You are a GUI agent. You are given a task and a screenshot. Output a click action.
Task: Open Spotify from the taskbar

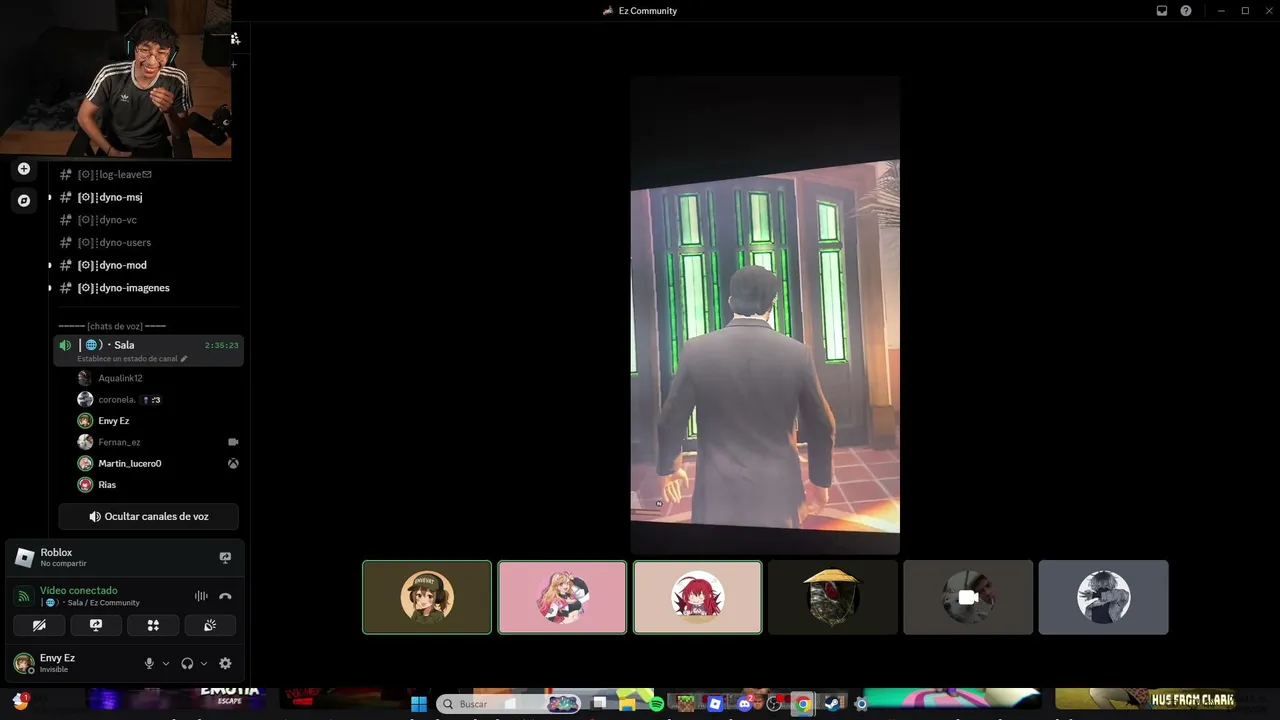(657, 704)
